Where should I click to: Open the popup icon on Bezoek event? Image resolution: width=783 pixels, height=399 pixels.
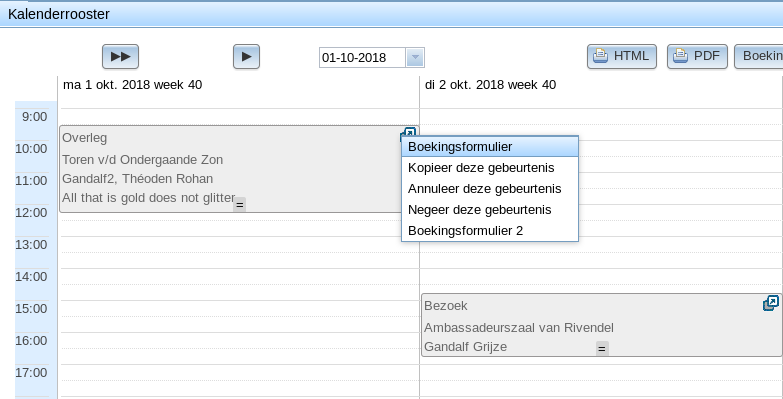pyautogui.click(x=771, y=303)
